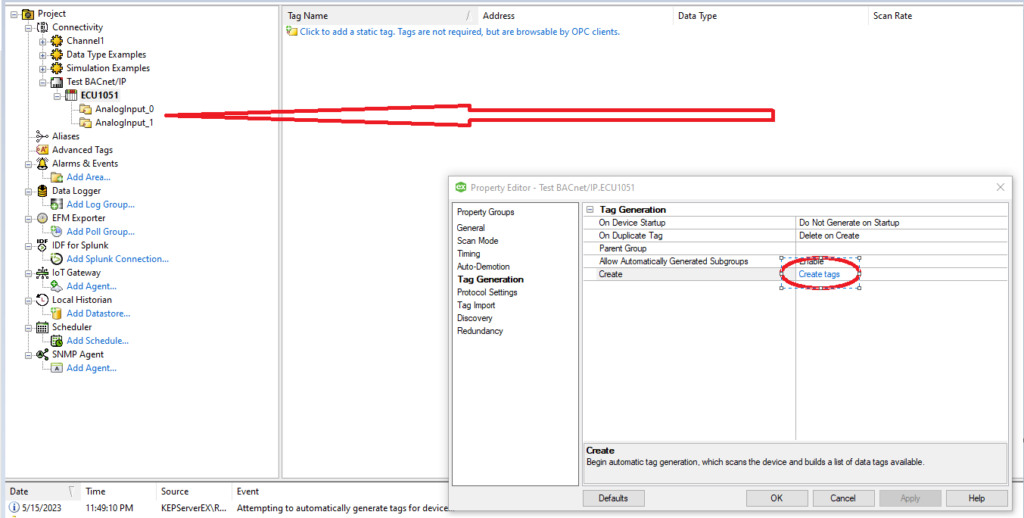Expand the Simulation Examples node
1024x518 pixels.
[42, 69]
